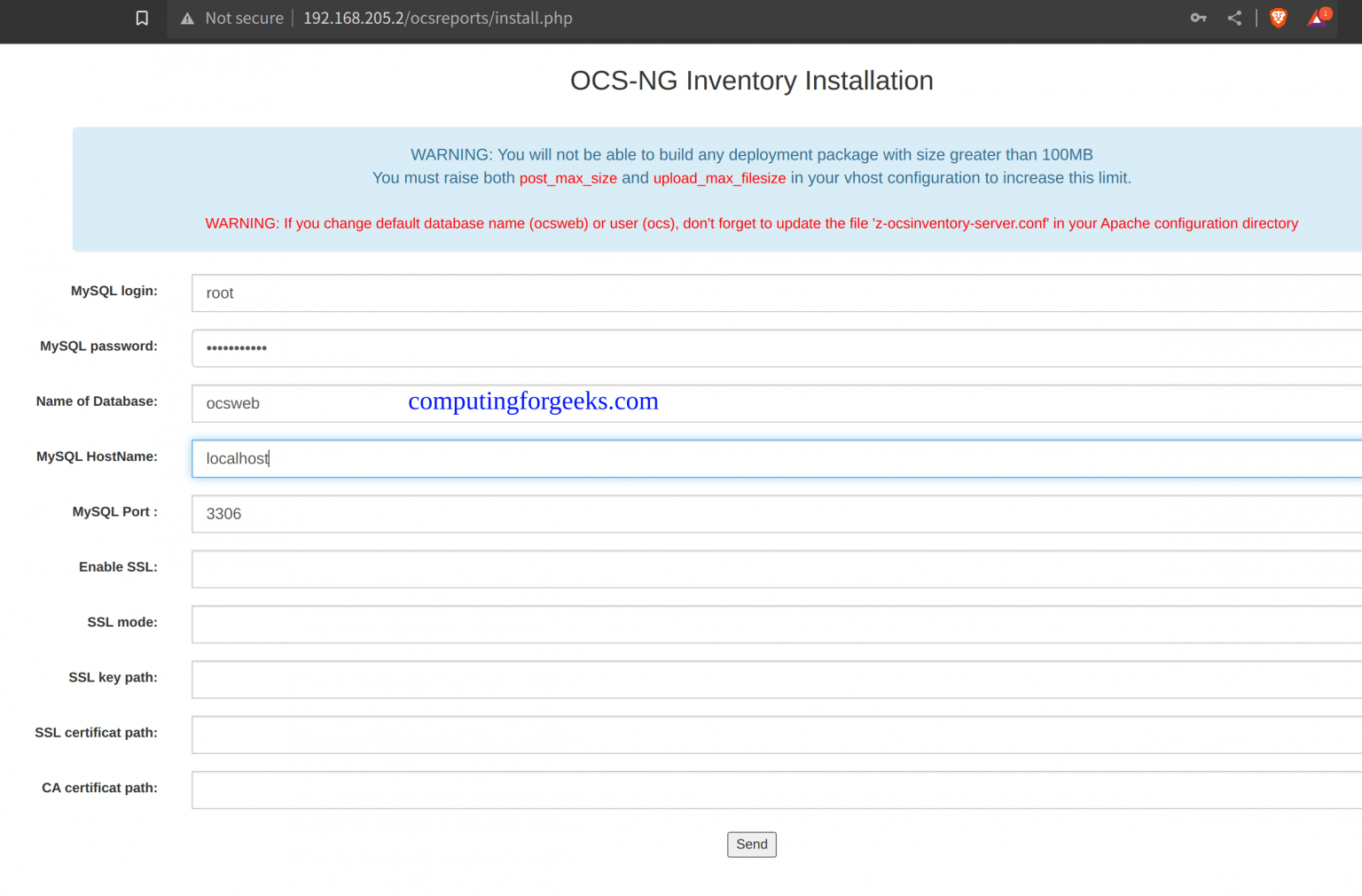Viewport: 1362px width, 896px height.
Task: Click the bookmark flag icon
Action: [142, 18]
